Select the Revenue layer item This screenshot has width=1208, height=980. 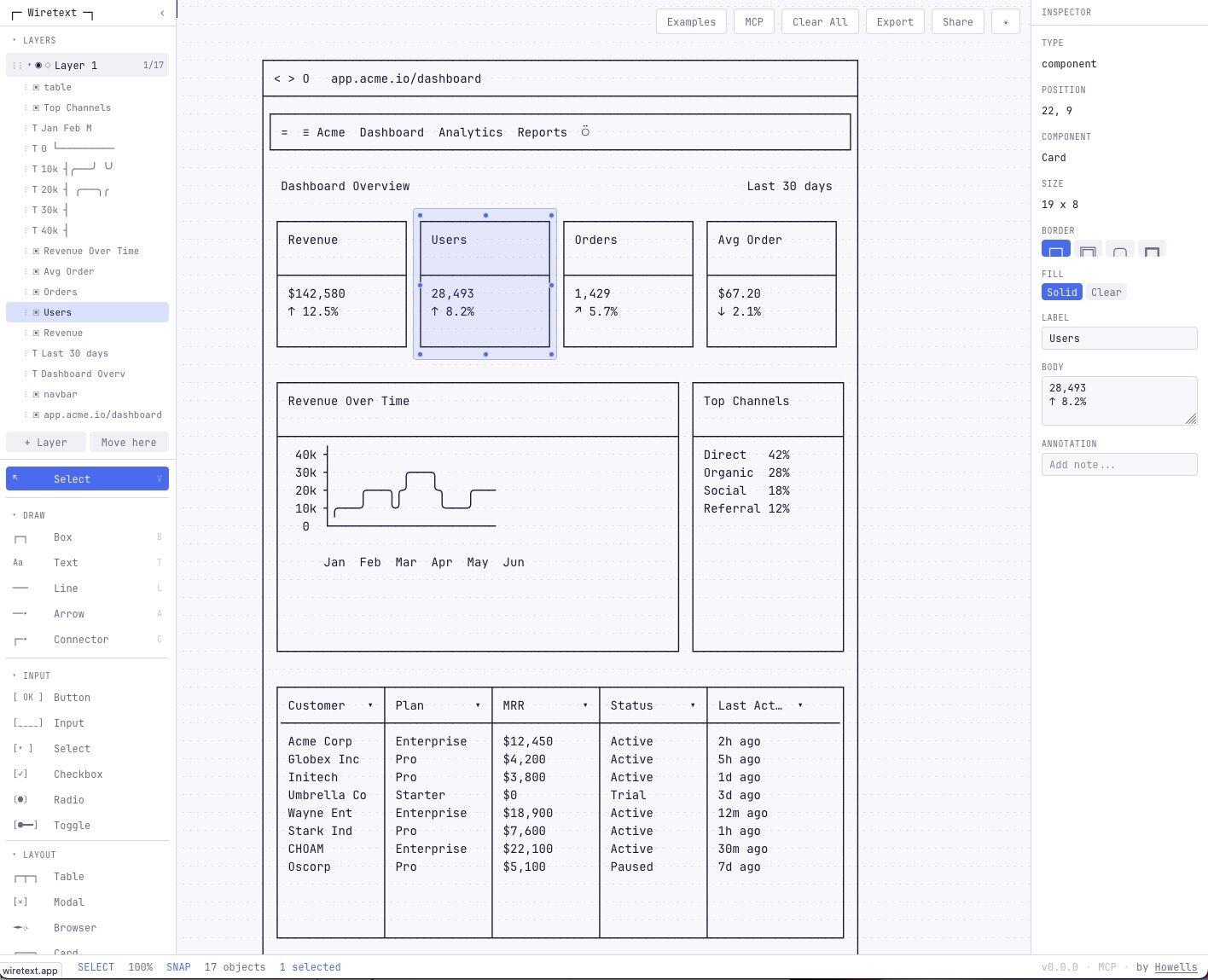tap(63, 333)
